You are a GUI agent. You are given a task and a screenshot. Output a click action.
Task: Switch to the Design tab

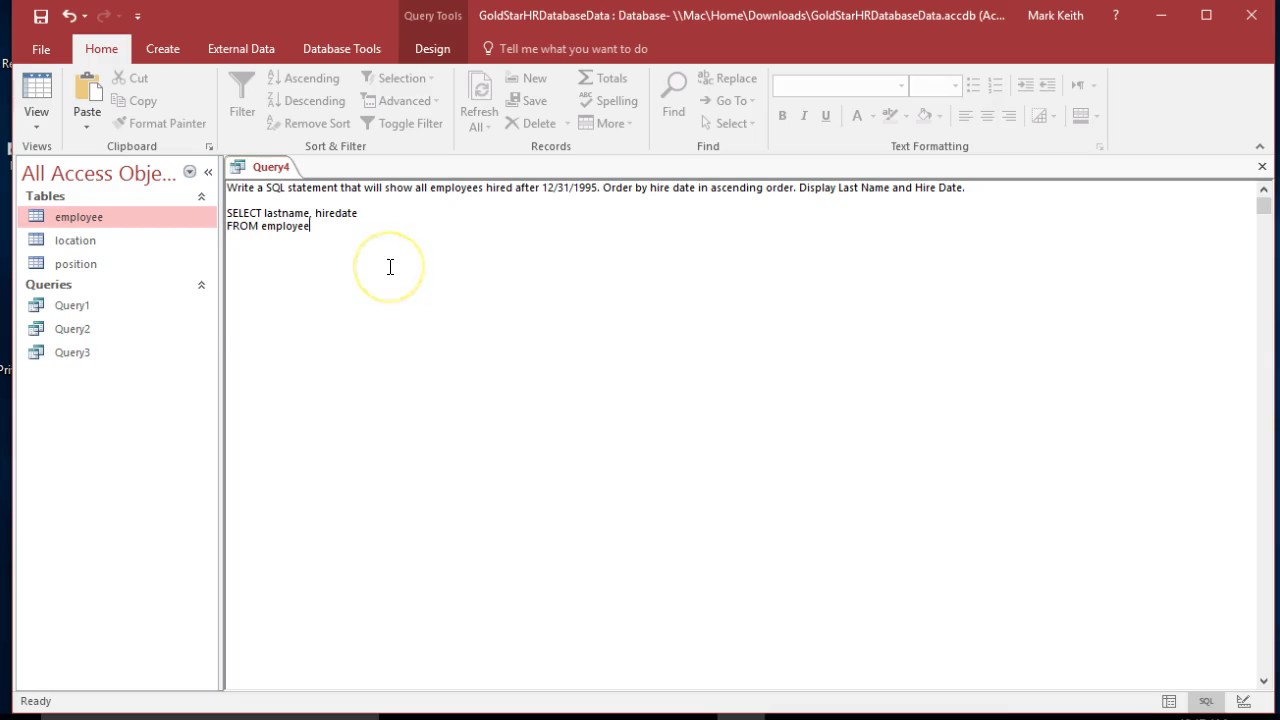(432, 49)
